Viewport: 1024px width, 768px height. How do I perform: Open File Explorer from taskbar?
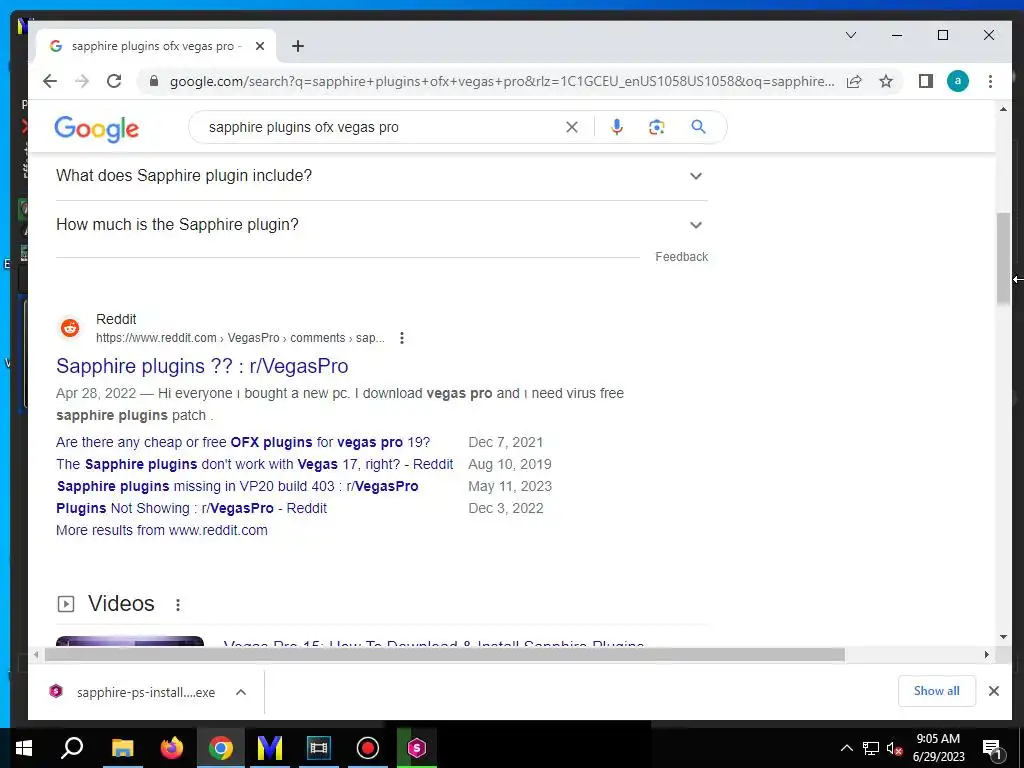point(122,748)
